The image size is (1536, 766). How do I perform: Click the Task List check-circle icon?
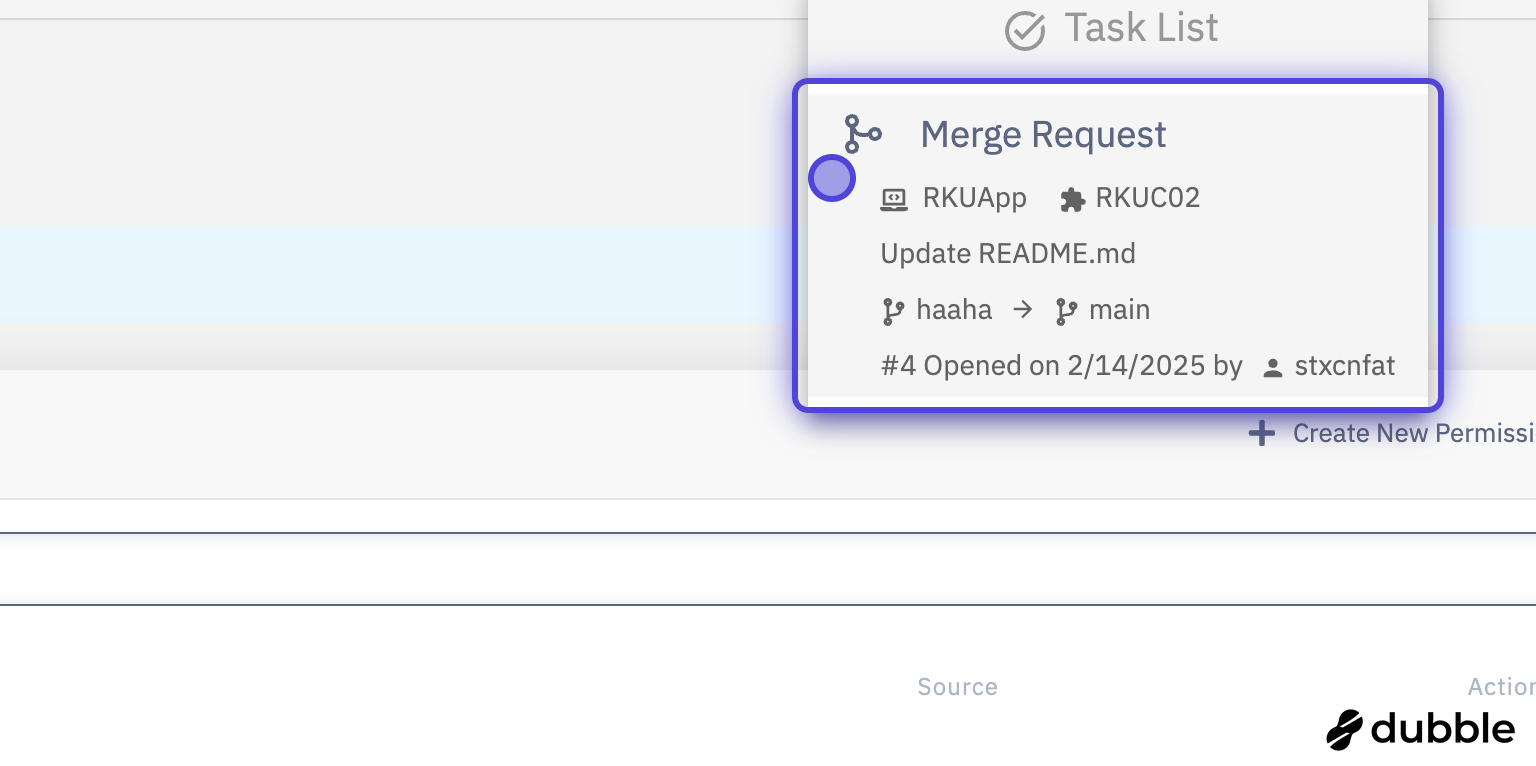tap(1025, 31)
